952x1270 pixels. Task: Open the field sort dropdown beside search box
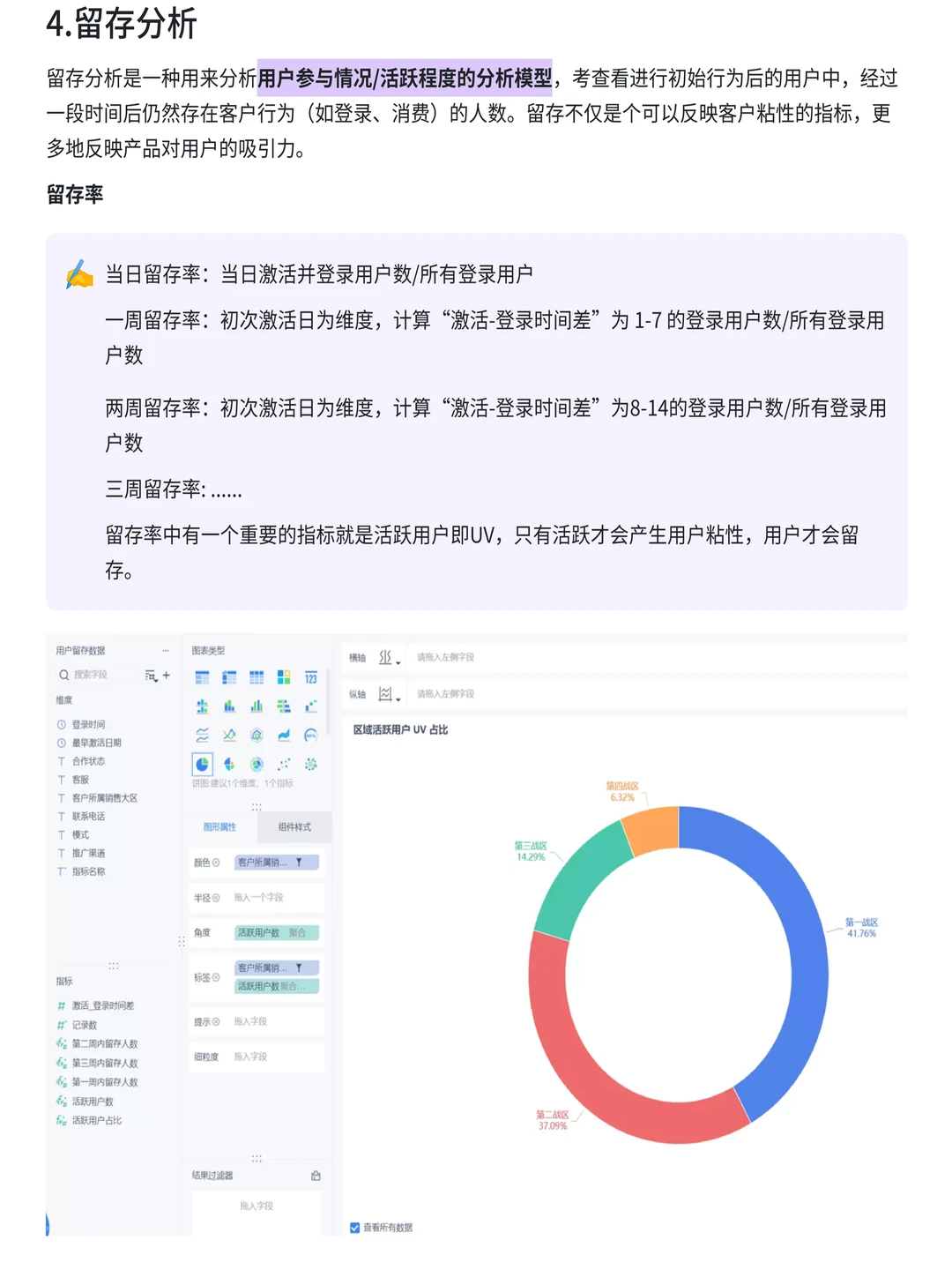(151, 676)
